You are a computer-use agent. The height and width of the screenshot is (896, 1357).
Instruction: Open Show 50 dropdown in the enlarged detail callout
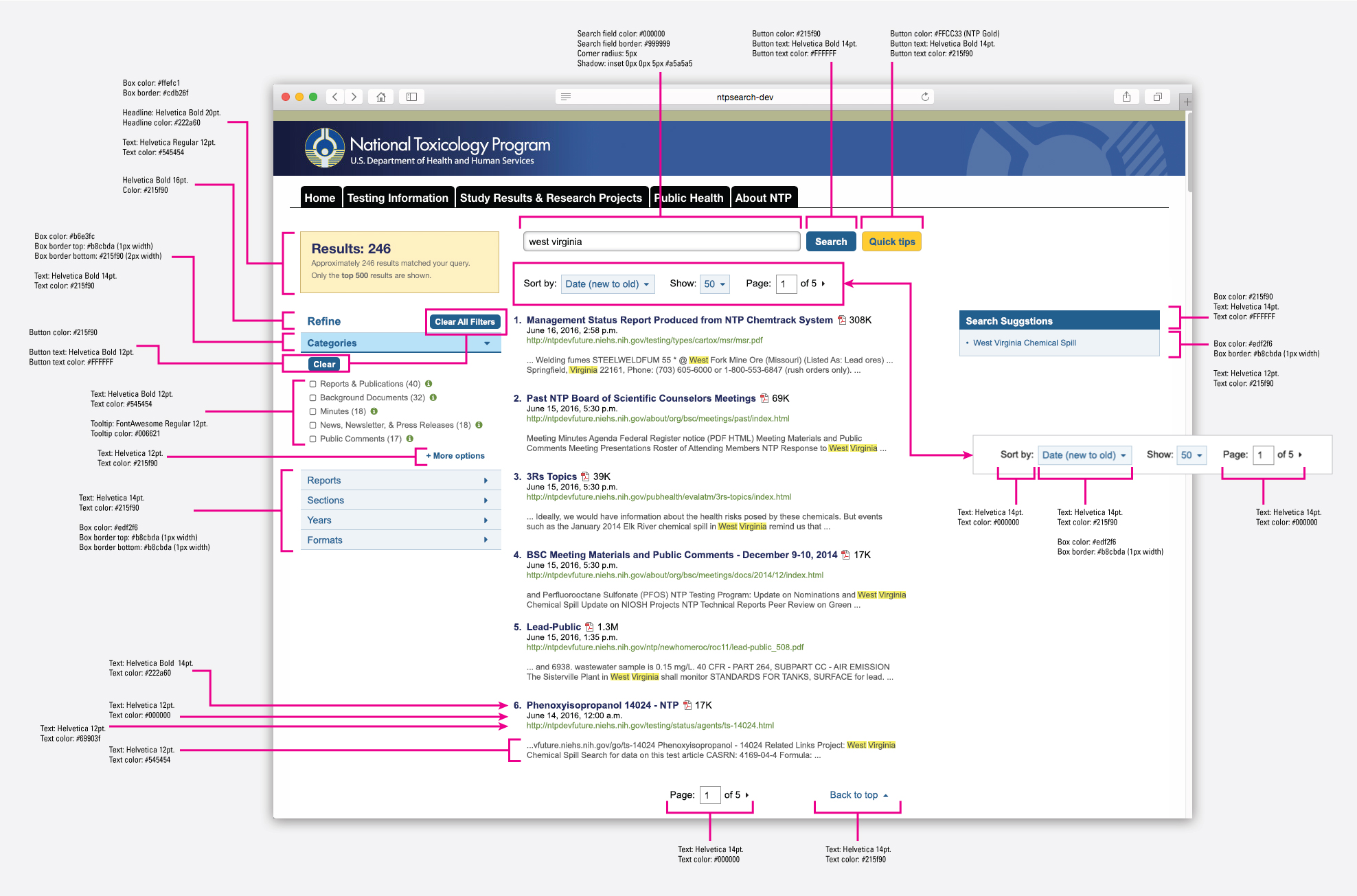click(x=1191, y=455)
